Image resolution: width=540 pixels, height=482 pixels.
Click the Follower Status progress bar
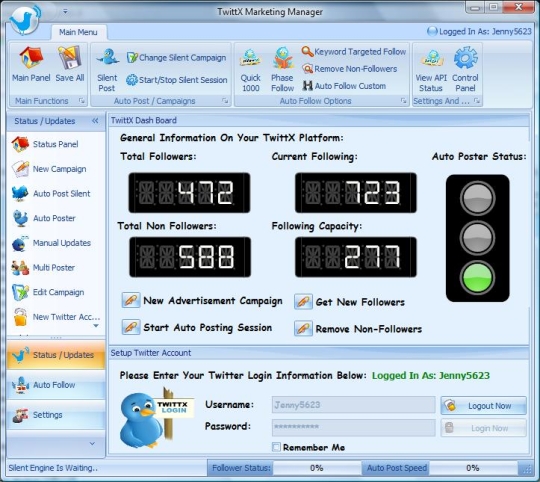tap(316, 468)
